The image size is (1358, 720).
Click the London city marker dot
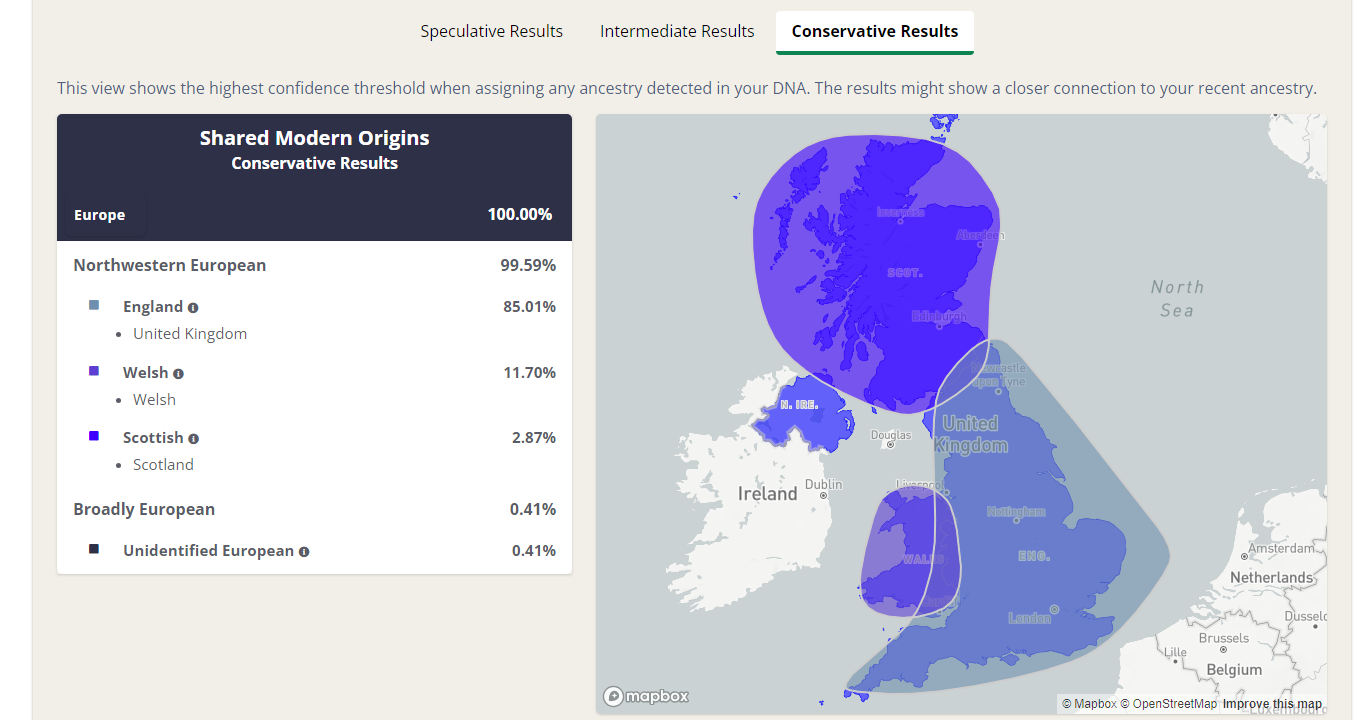1055,609
